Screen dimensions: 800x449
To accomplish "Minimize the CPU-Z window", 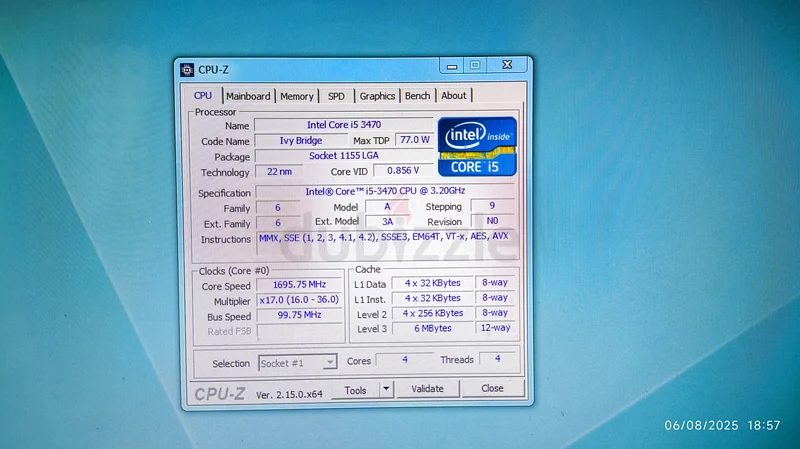I will coord(452,65).
